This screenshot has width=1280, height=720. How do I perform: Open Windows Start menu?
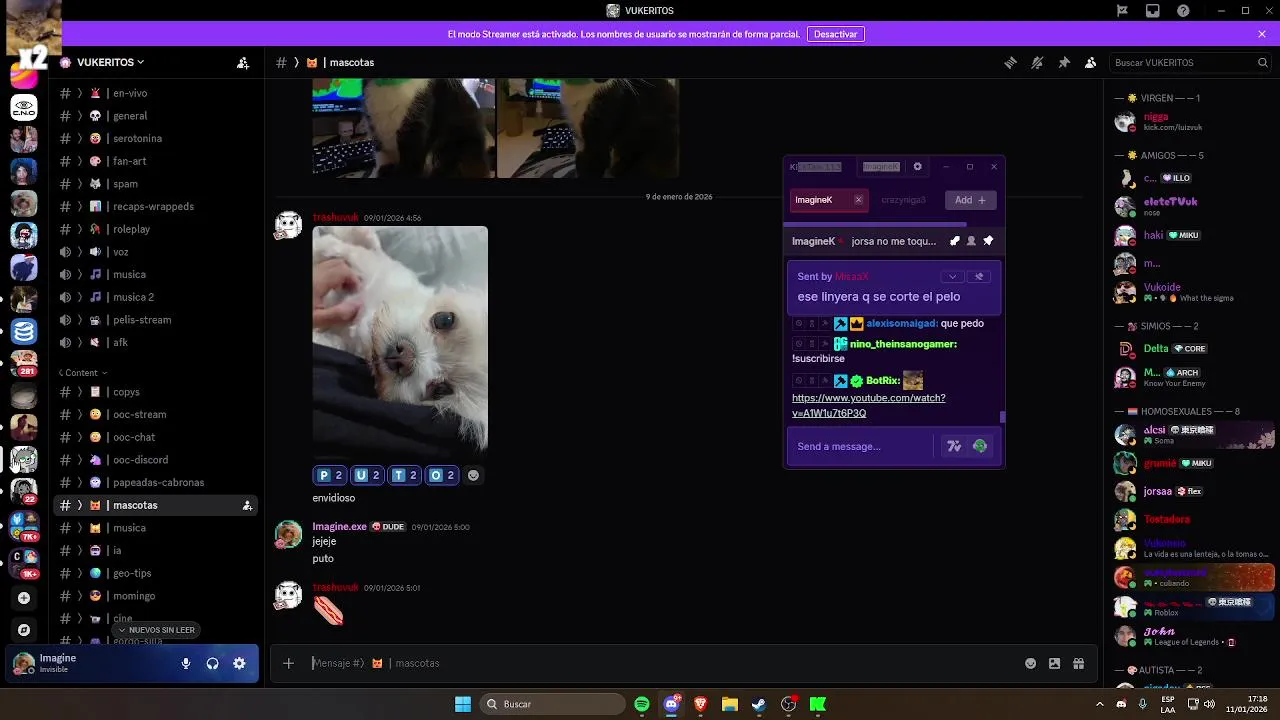pyautogui.click(x=463, y=704)
